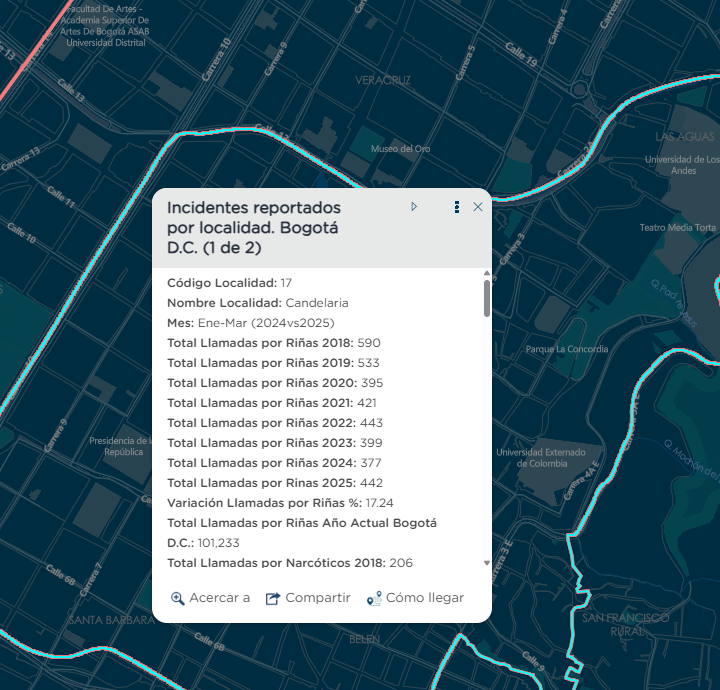Click the Variación Llamadas por Riñas % row
The height and width of the screenshot is (690, 720).
[x=279, y=503]
